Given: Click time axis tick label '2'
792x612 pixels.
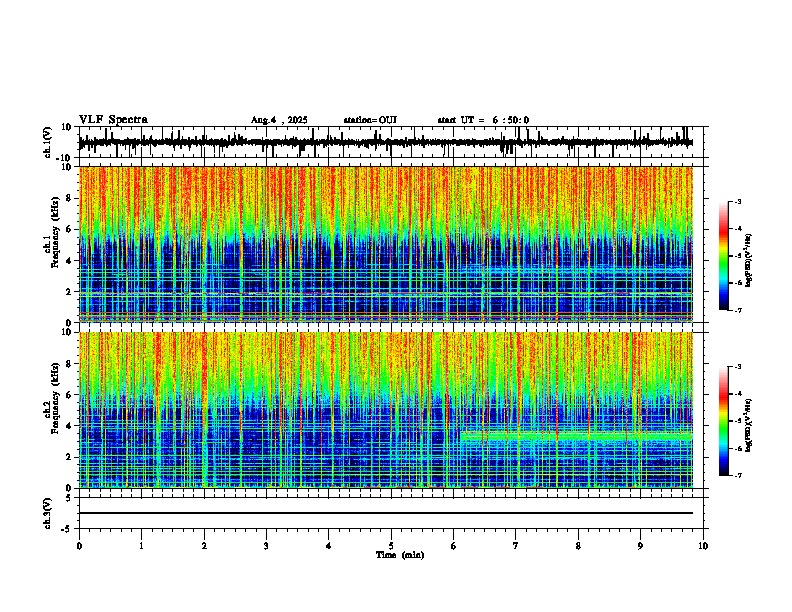Looking at the screenshot, I should coord(204,546).
